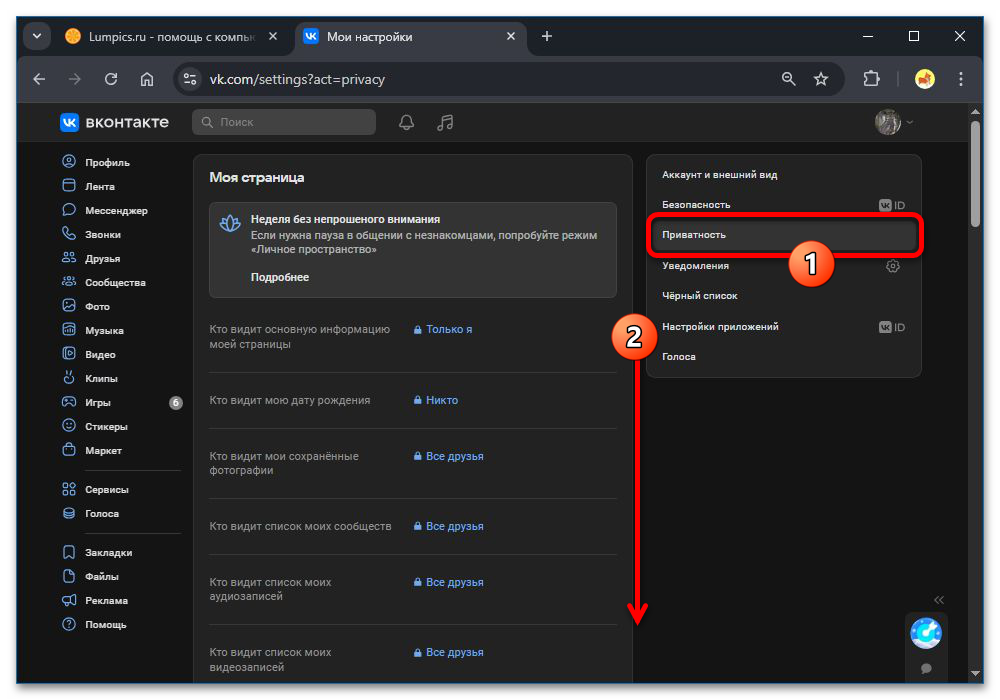Click the VK notifications bell icon
The image size is (1000, 700).
point(406,122)
